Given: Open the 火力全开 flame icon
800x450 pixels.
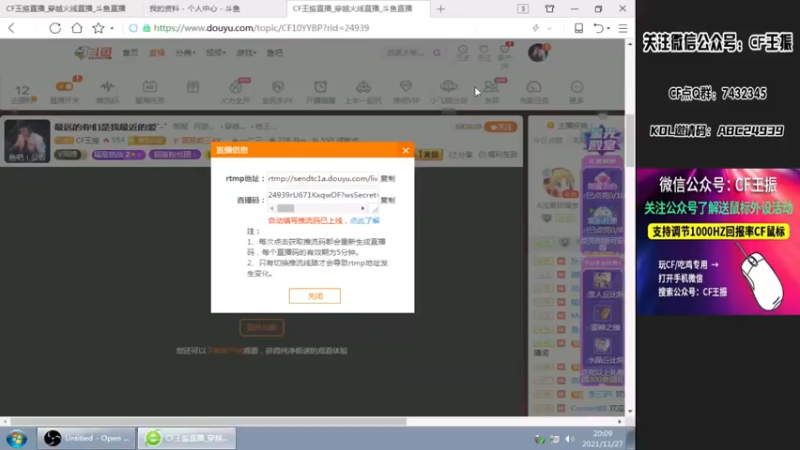Looking at the screenshot, I should pos(235,87).
